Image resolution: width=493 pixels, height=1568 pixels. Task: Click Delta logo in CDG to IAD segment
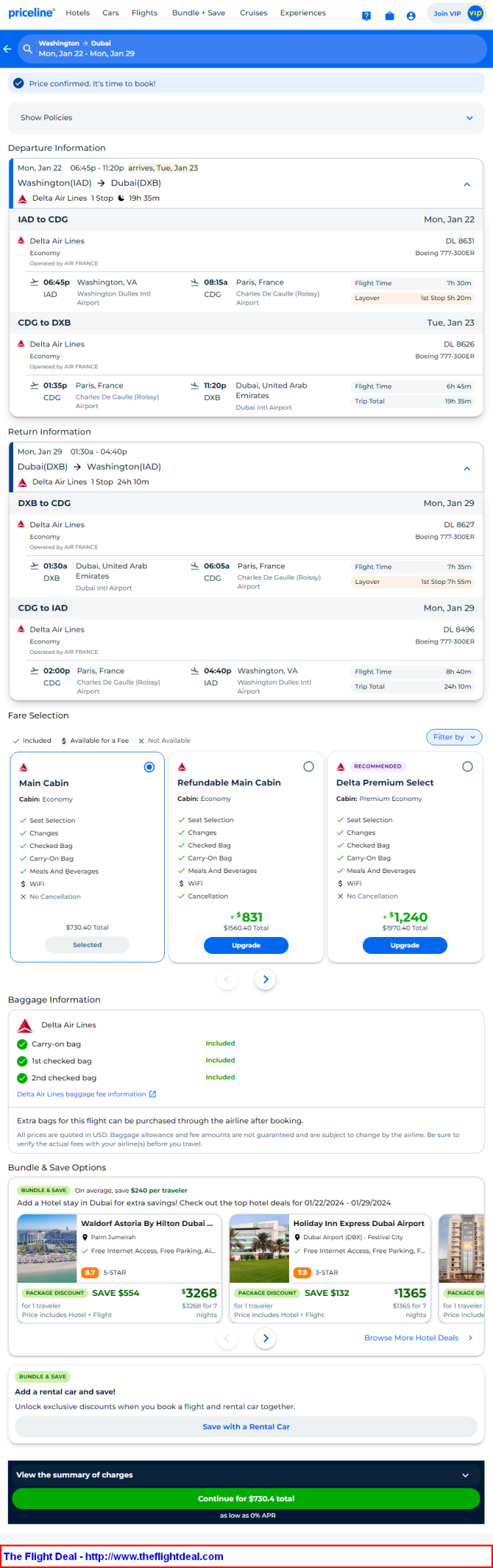(x=21, y=629)
